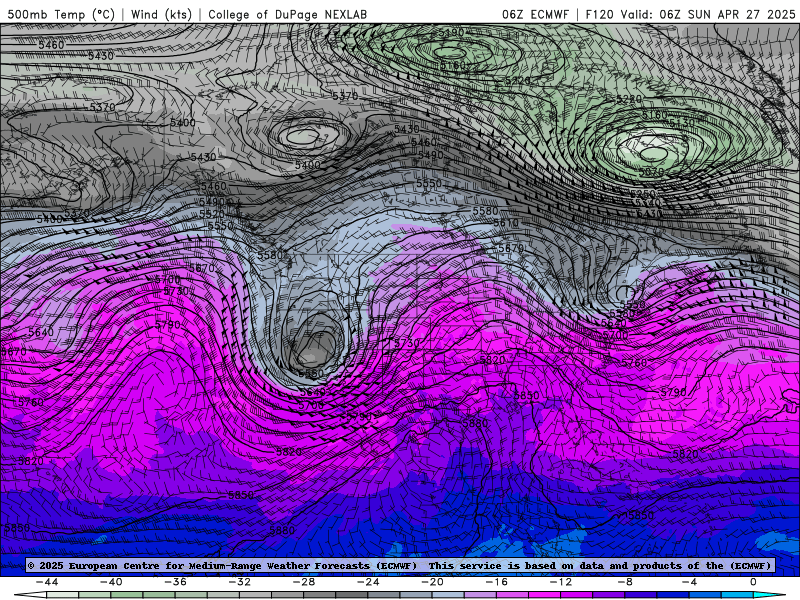Click the 5070 contour label in the low
Screen dimensions: 800x600
pyautogui.click(x=652, y=172)
